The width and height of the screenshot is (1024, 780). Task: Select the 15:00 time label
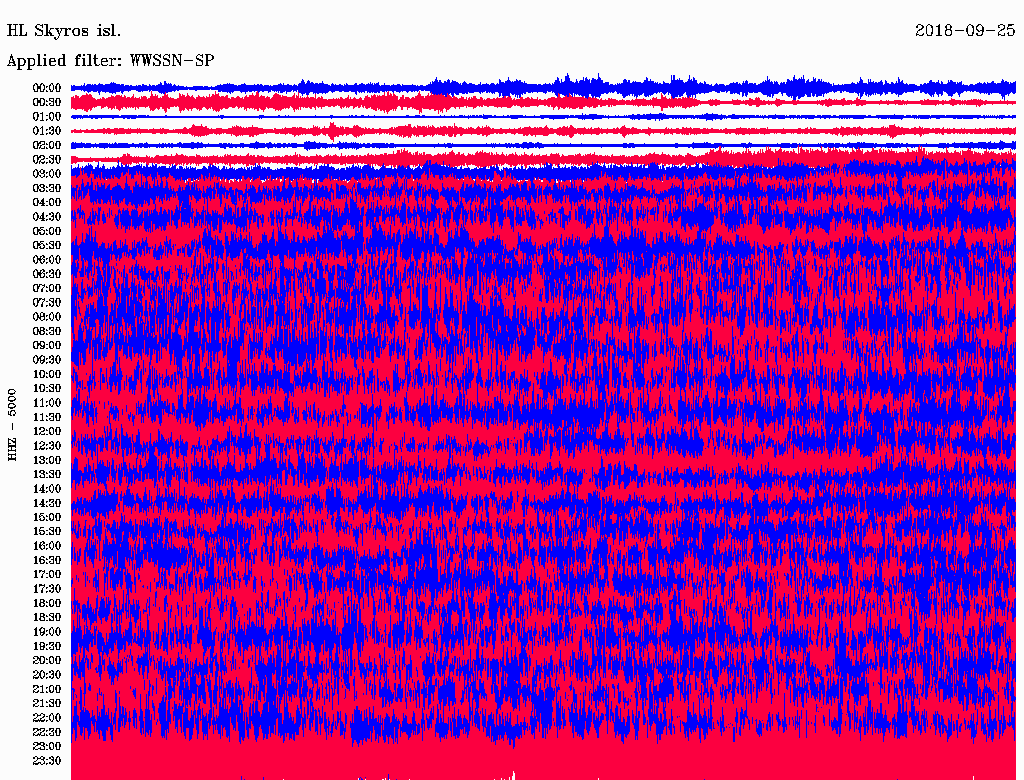click(x=47, y=517)
